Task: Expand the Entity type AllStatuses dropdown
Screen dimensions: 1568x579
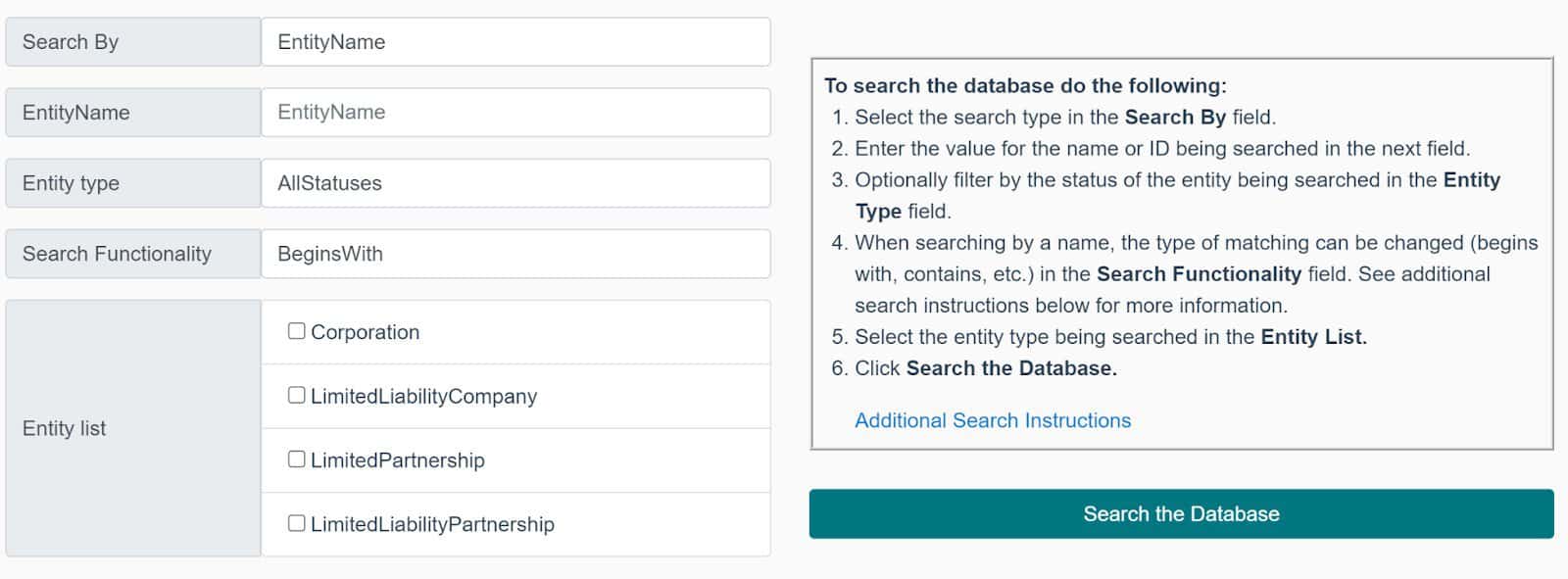Action: click(515, 183)
